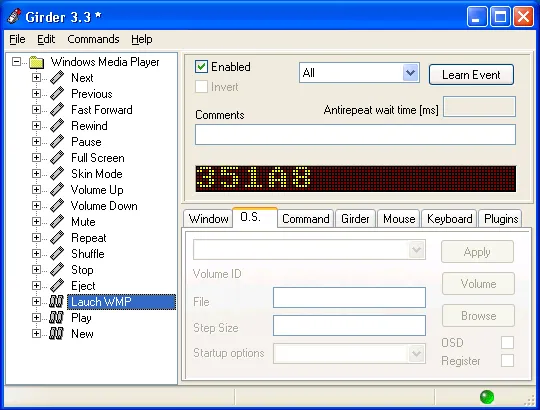Expand the Fast Forward command node

point(36,110)
